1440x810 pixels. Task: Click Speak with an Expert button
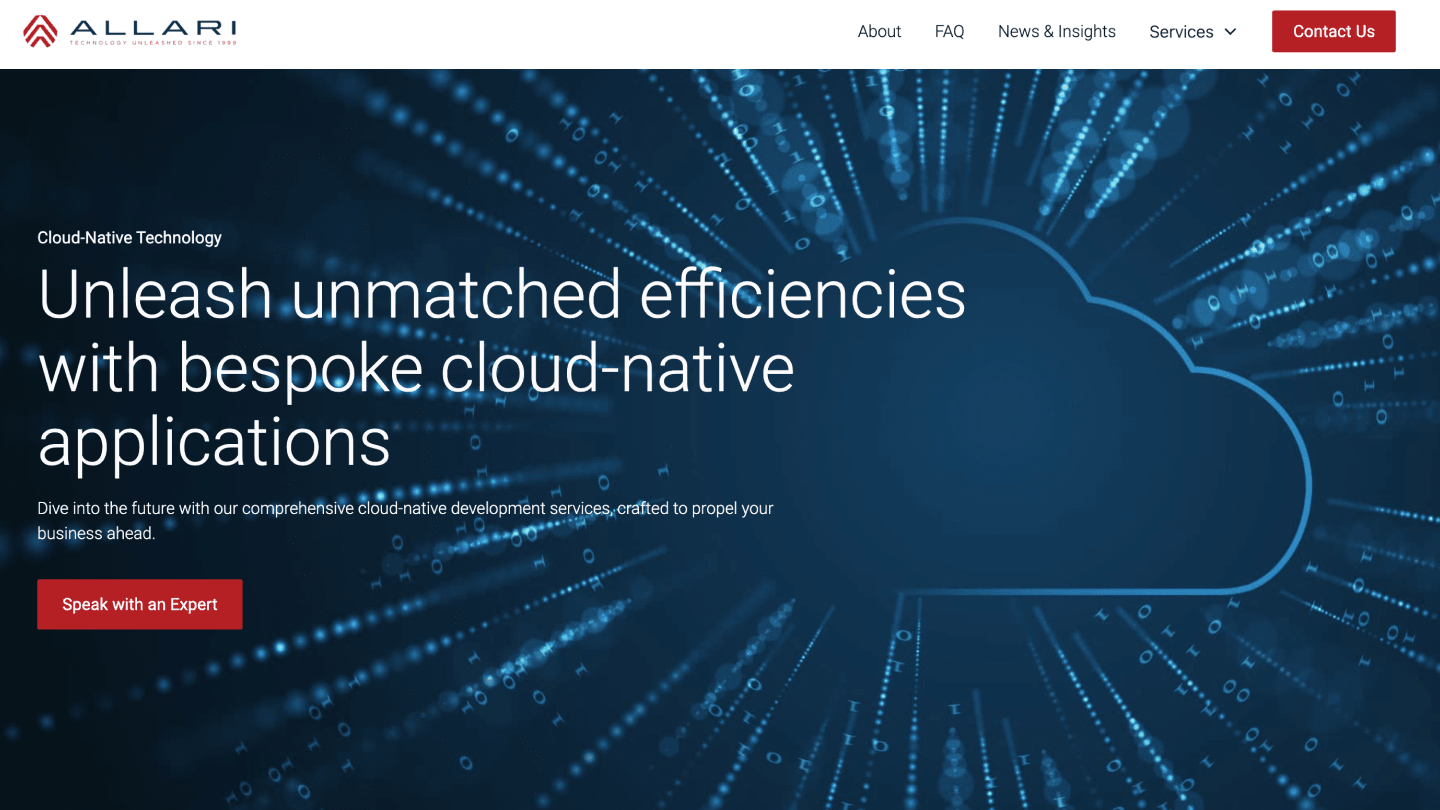click(x=140, y=604)
